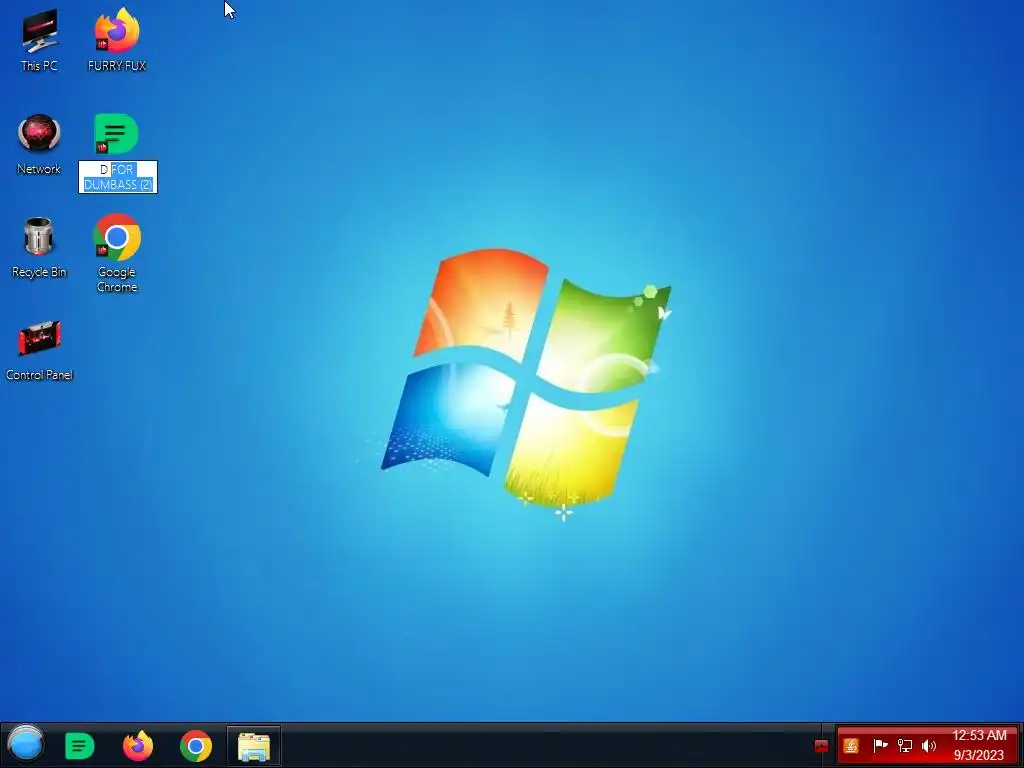Click inside the highlighted rename text box
This screenshot has width=1024, height=768.
click(x=118, y=177)
